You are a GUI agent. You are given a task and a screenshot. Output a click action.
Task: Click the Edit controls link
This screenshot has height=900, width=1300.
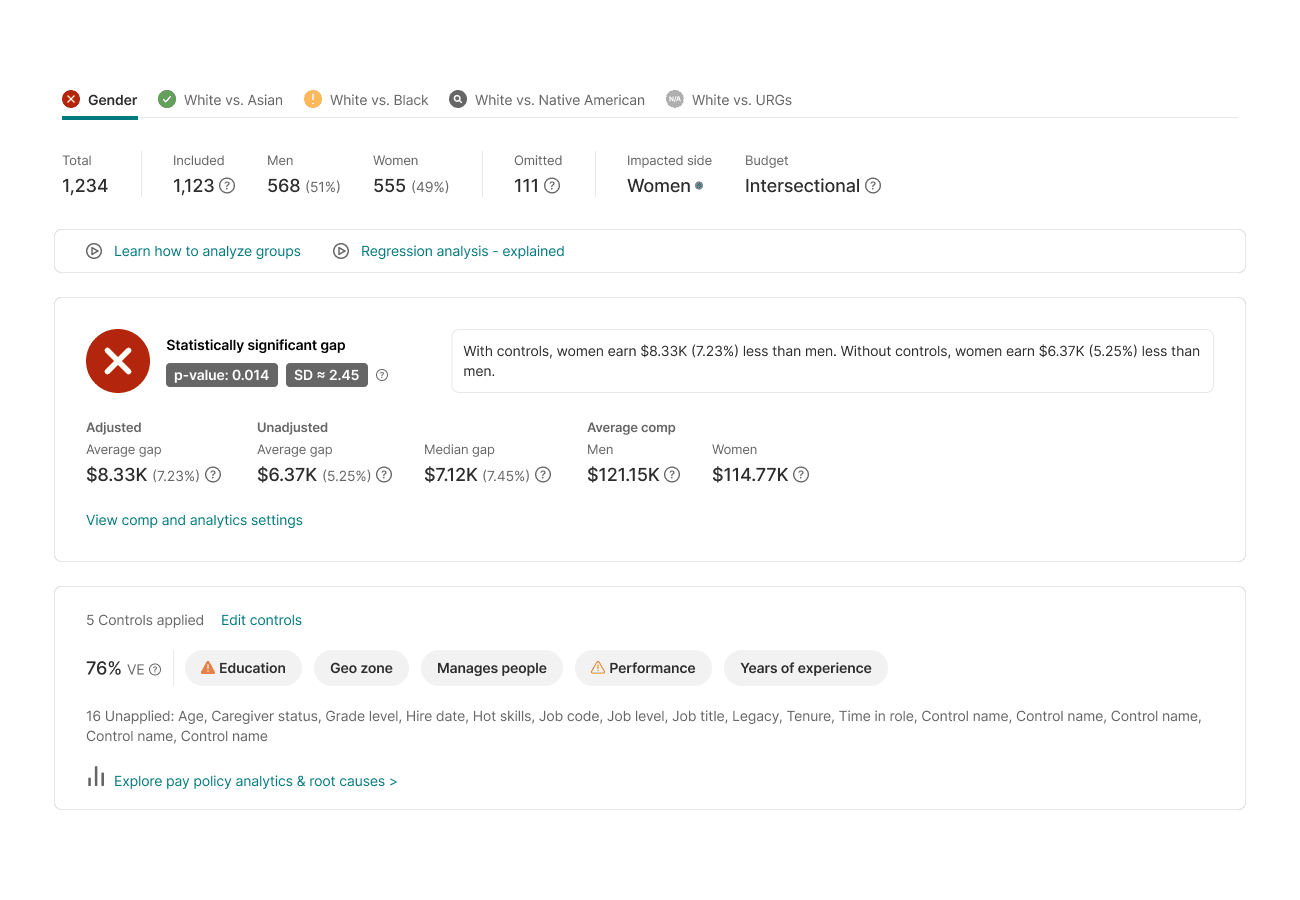tap(261, 620)
